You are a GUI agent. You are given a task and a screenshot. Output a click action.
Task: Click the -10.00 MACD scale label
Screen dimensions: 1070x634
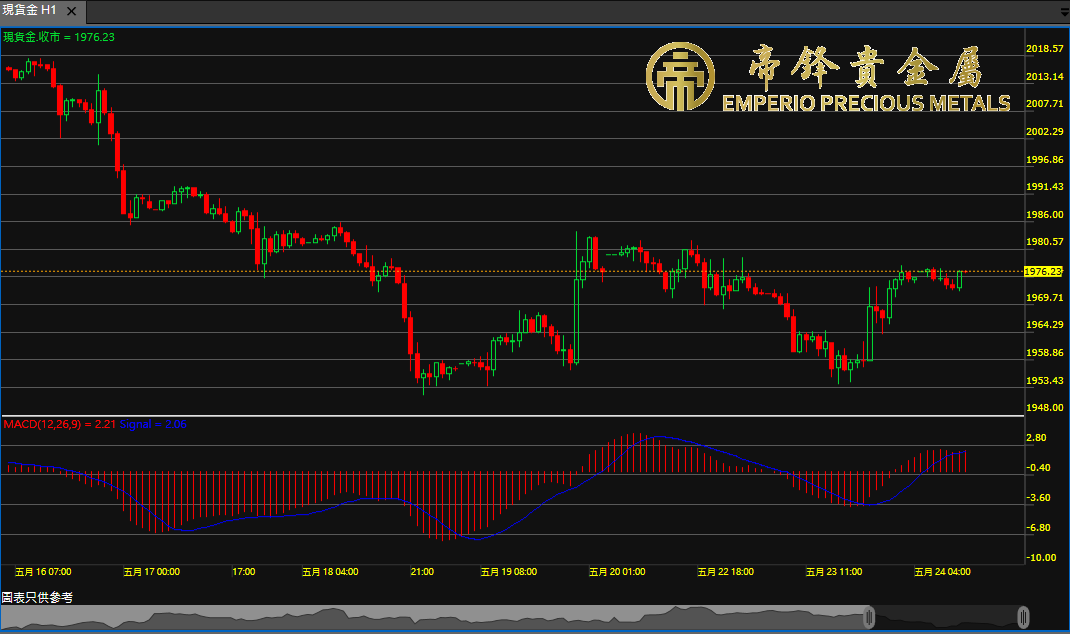[1038, 558]
